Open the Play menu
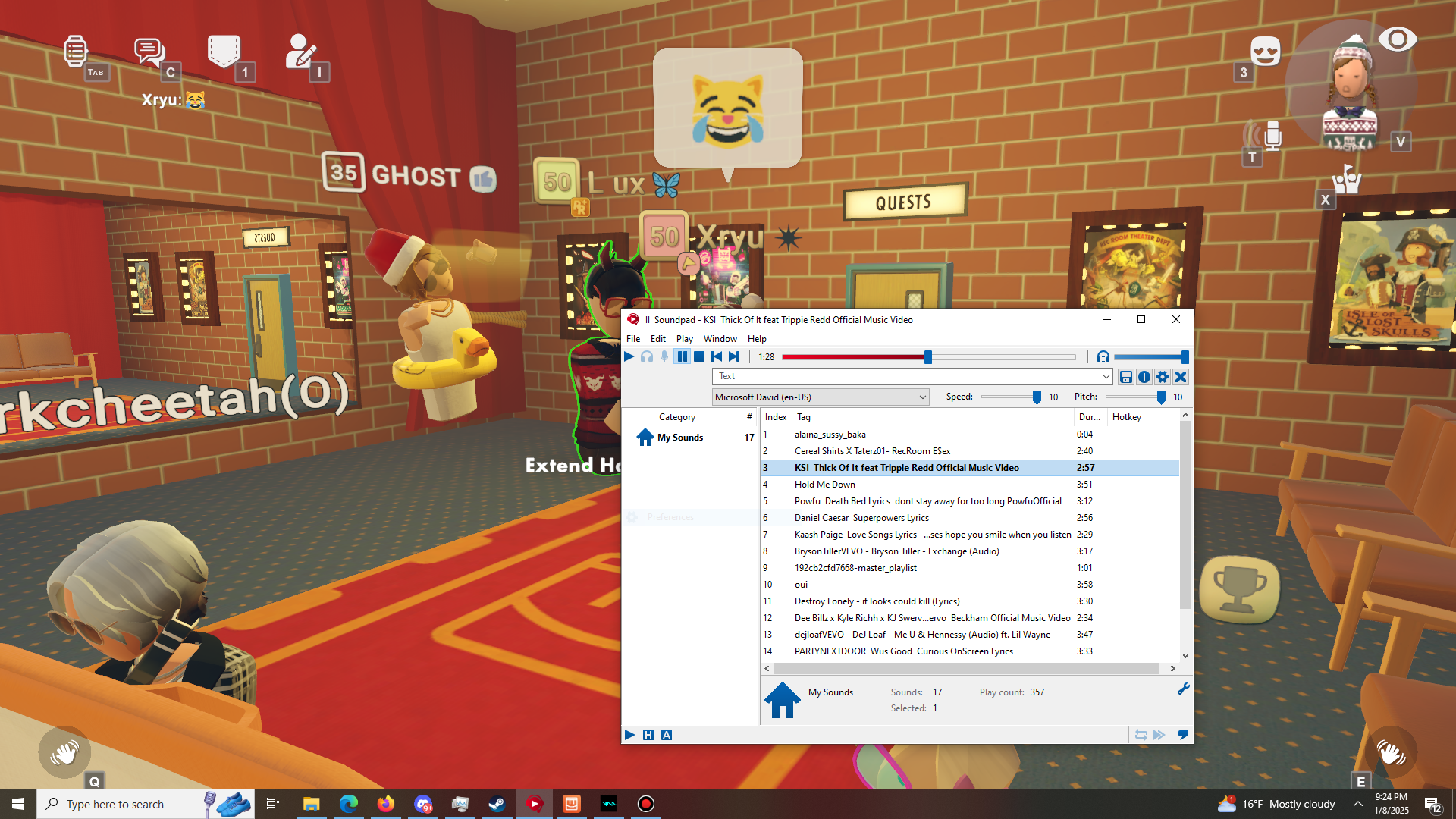The height and width of the screenshot is (819, 1456). tap(684, 339)
